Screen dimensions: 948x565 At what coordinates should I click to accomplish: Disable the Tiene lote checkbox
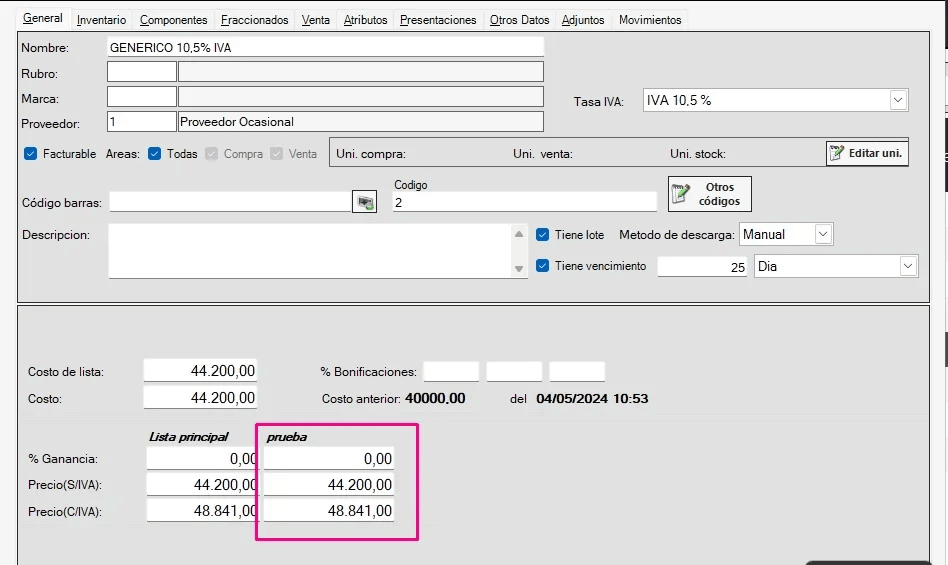tap(543, 235)
